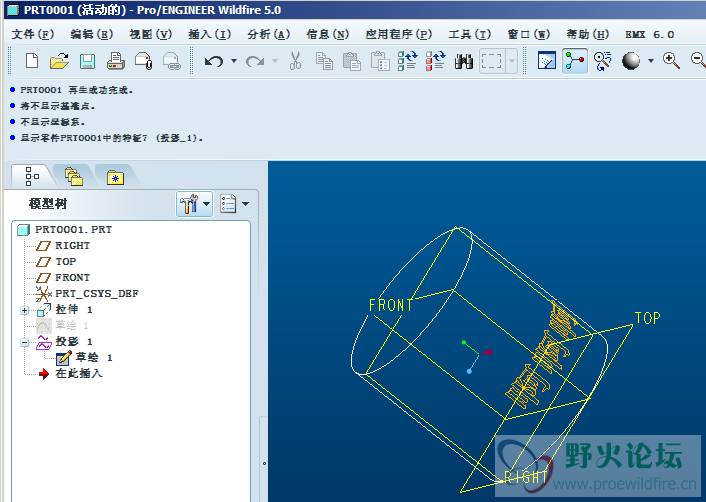Paste clipboard contents

click(352, 61)
